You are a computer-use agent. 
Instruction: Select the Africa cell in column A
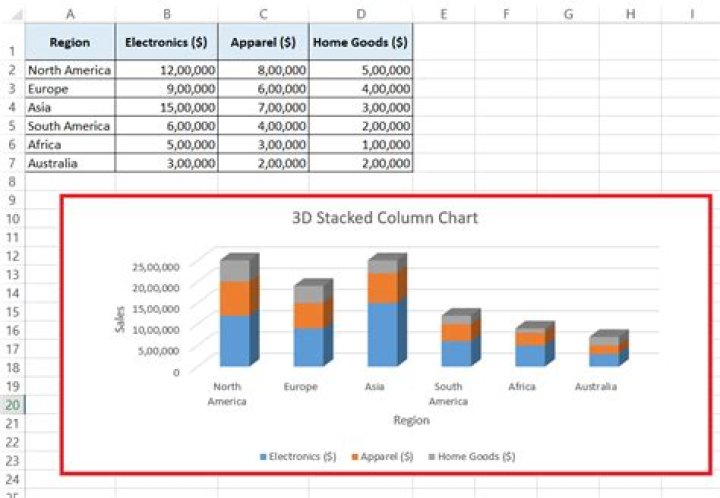click(x=70, y=145)
